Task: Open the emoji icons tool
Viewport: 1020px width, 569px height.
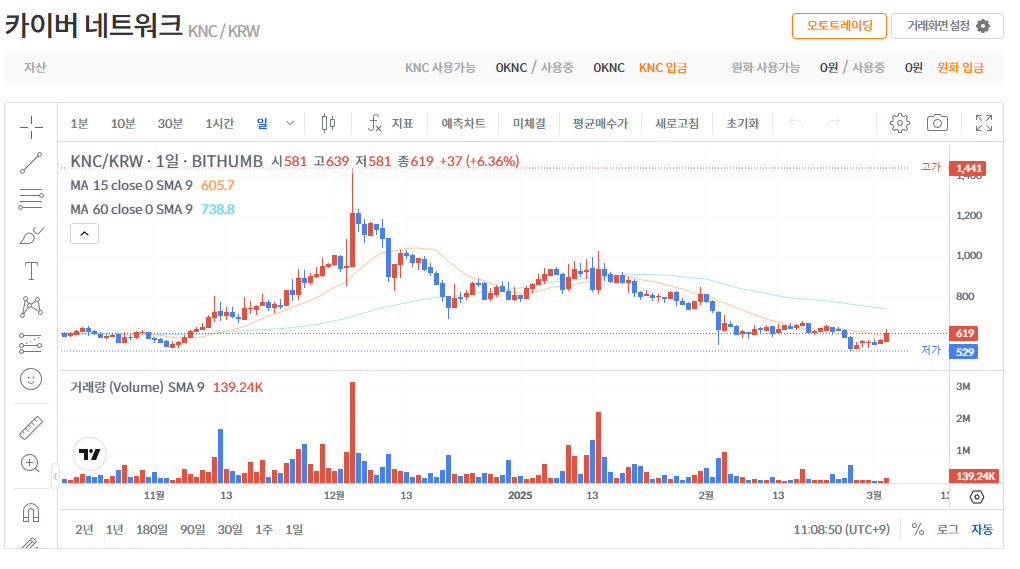Action: tap(31, 379)
